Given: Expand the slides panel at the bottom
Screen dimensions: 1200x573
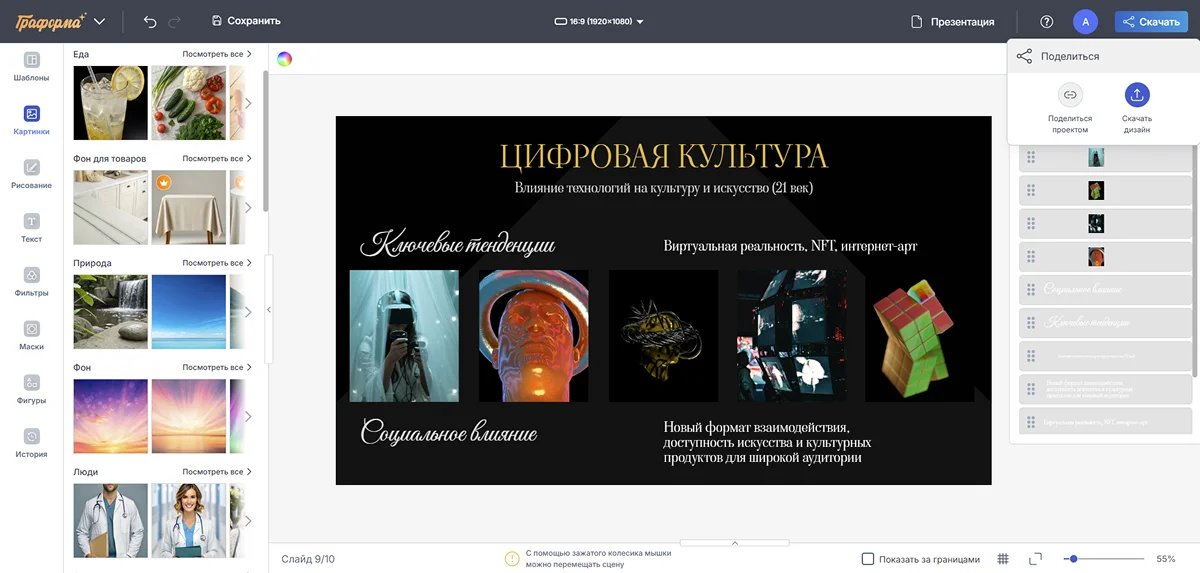Looking at the screenshot, I should point(734,543).
